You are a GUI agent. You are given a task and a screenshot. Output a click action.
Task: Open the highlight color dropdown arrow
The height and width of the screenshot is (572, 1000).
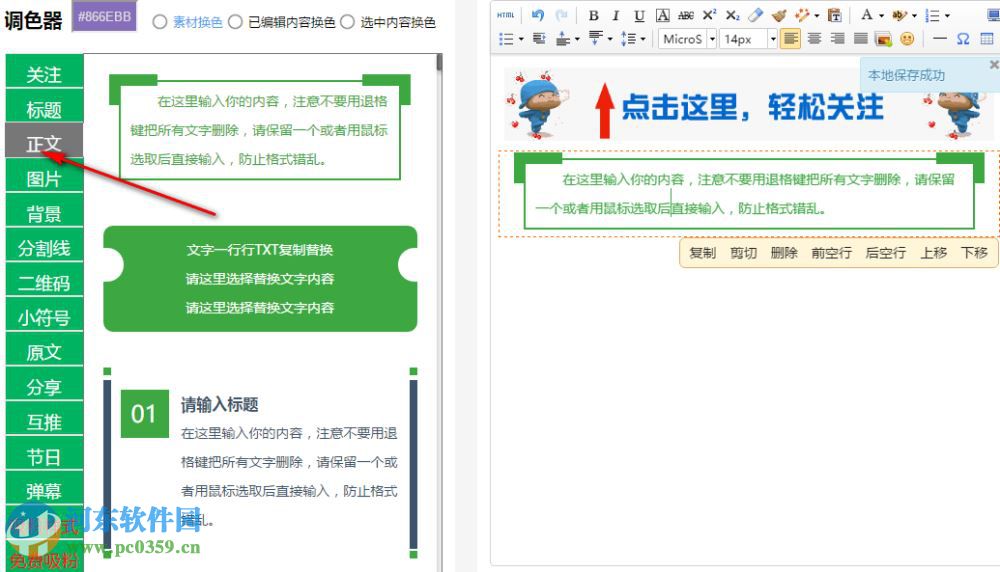[914, 15]
